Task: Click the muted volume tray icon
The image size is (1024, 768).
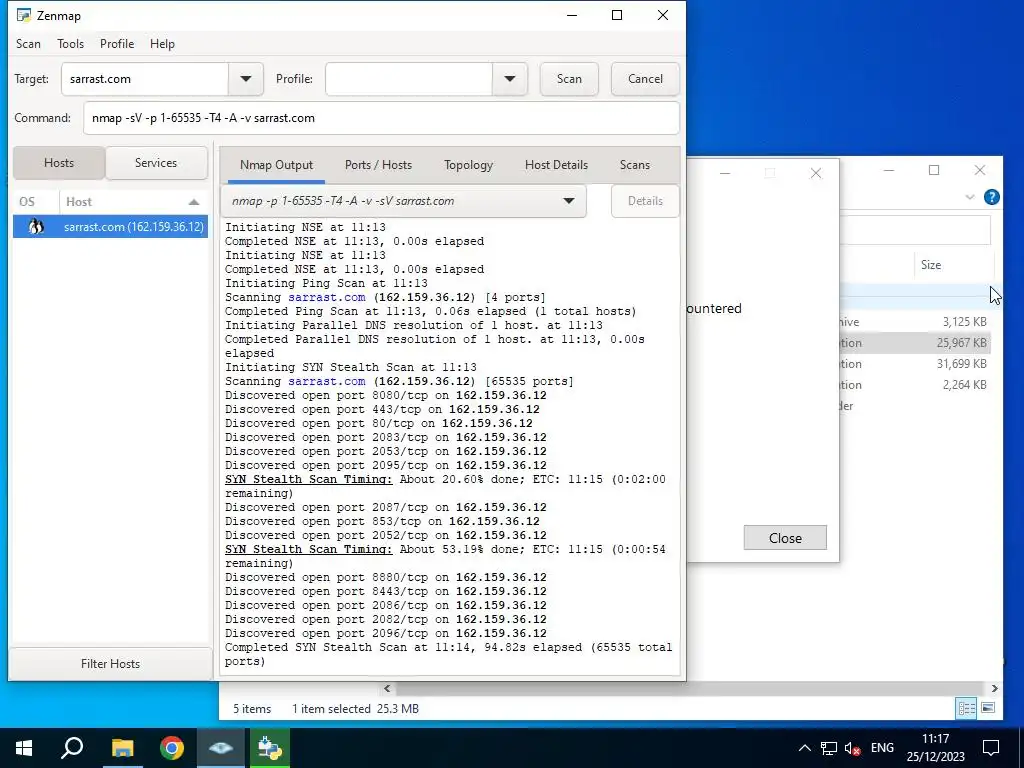Action: point(852,748)
